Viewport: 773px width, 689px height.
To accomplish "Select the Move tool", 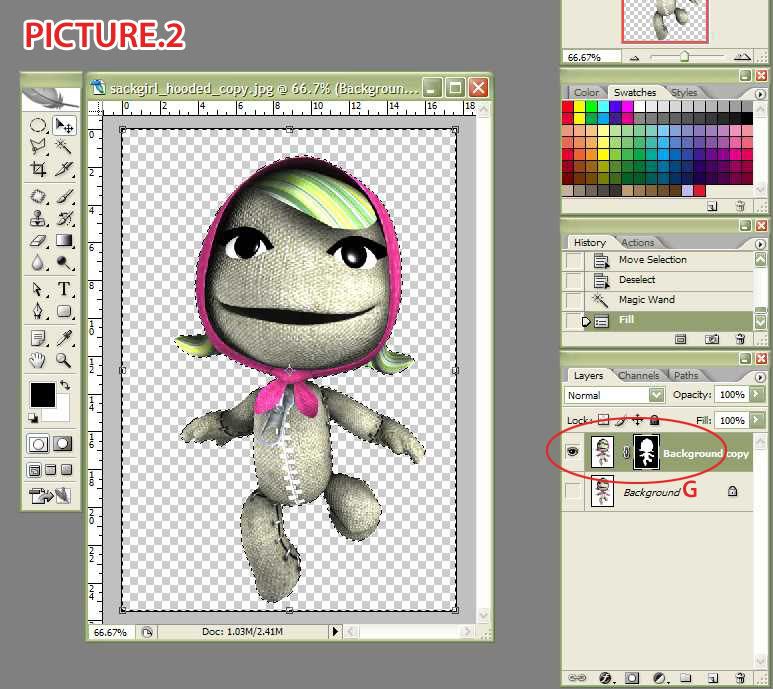I will [64, 125].
